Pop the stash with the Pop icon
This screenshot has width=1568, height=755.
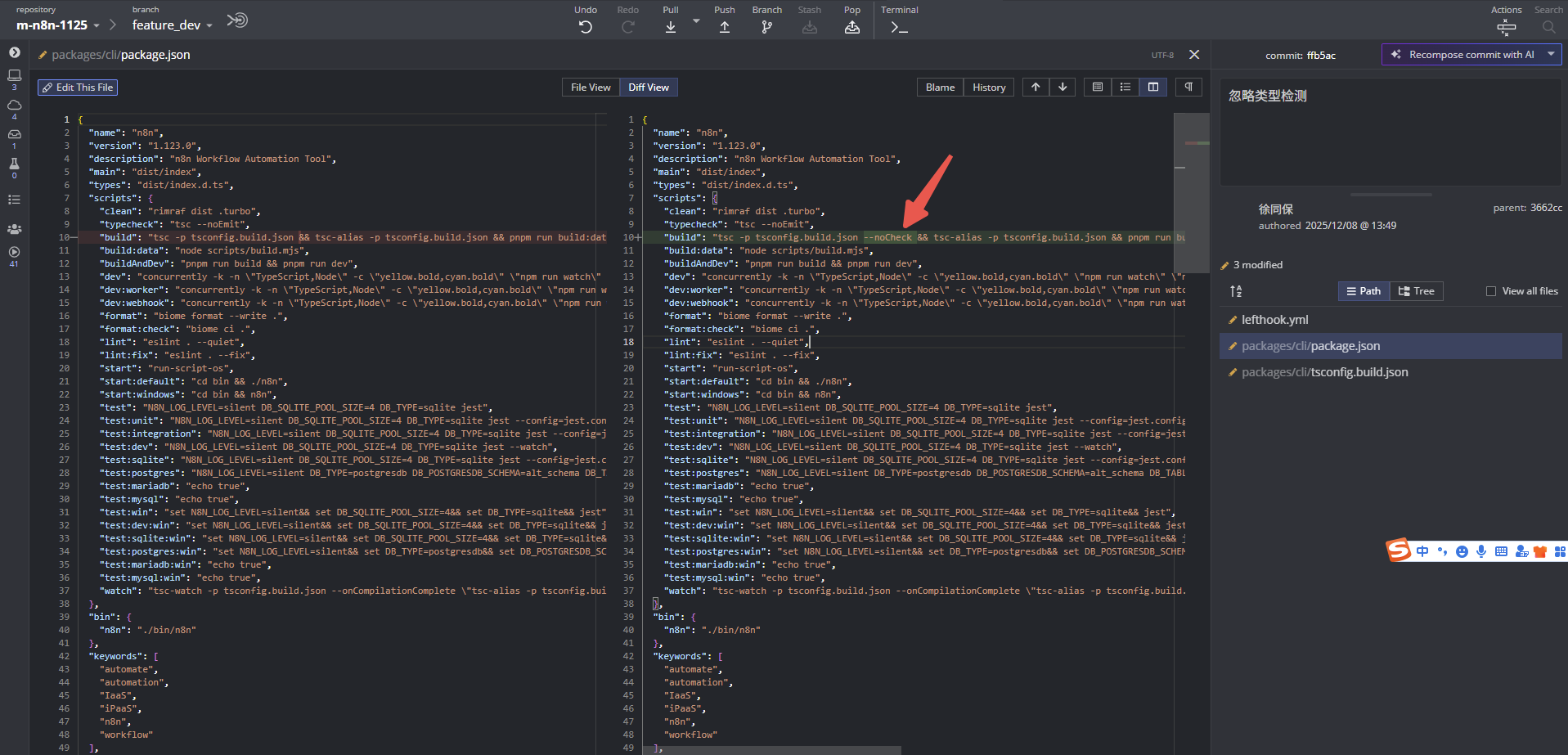(852, 27)
